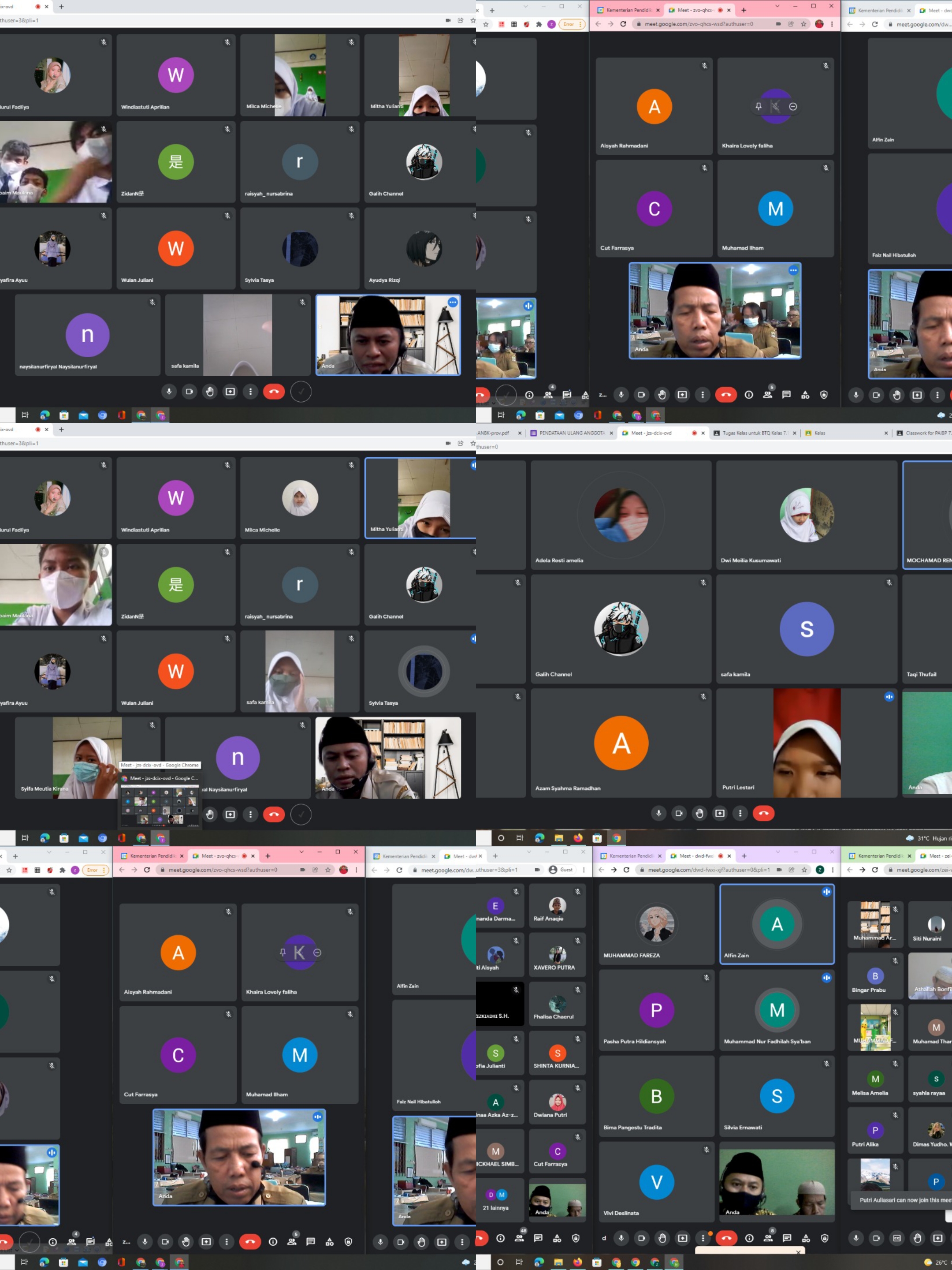Screen dimensions: 952x1270
Task: Toggle microphone in the dwd-fwxi meeting toolbar
Action: [621, 1238]
